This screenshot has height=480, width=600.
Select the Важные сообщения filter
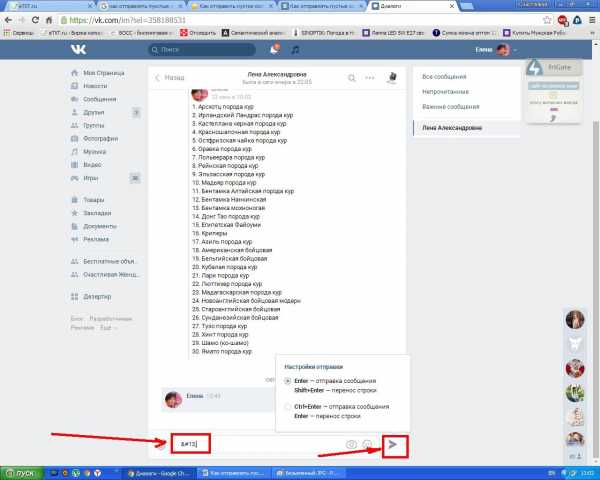[x=450, y=106]
